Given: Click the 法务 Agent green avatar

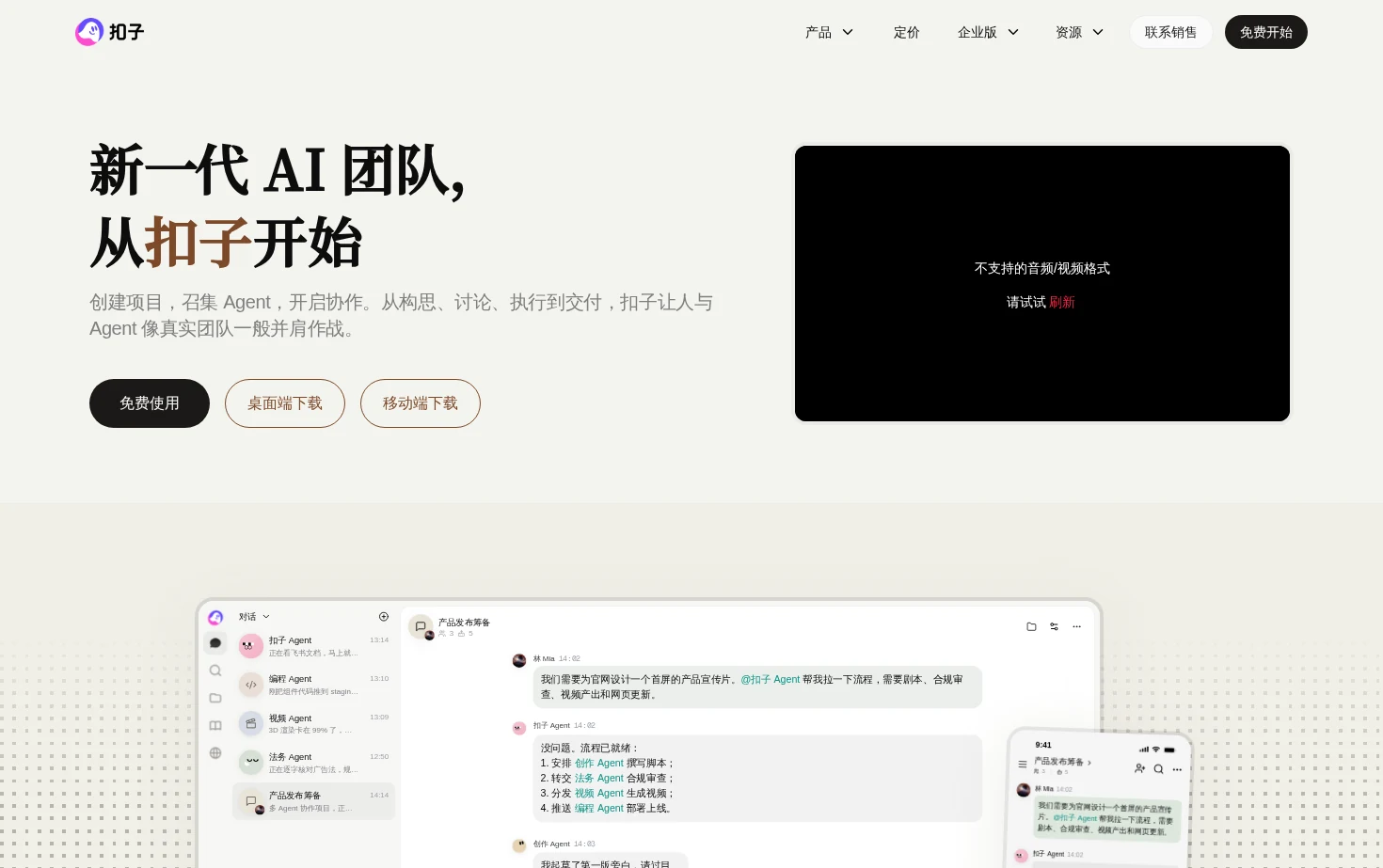Looking at the screenshot, I should [251, 763].
